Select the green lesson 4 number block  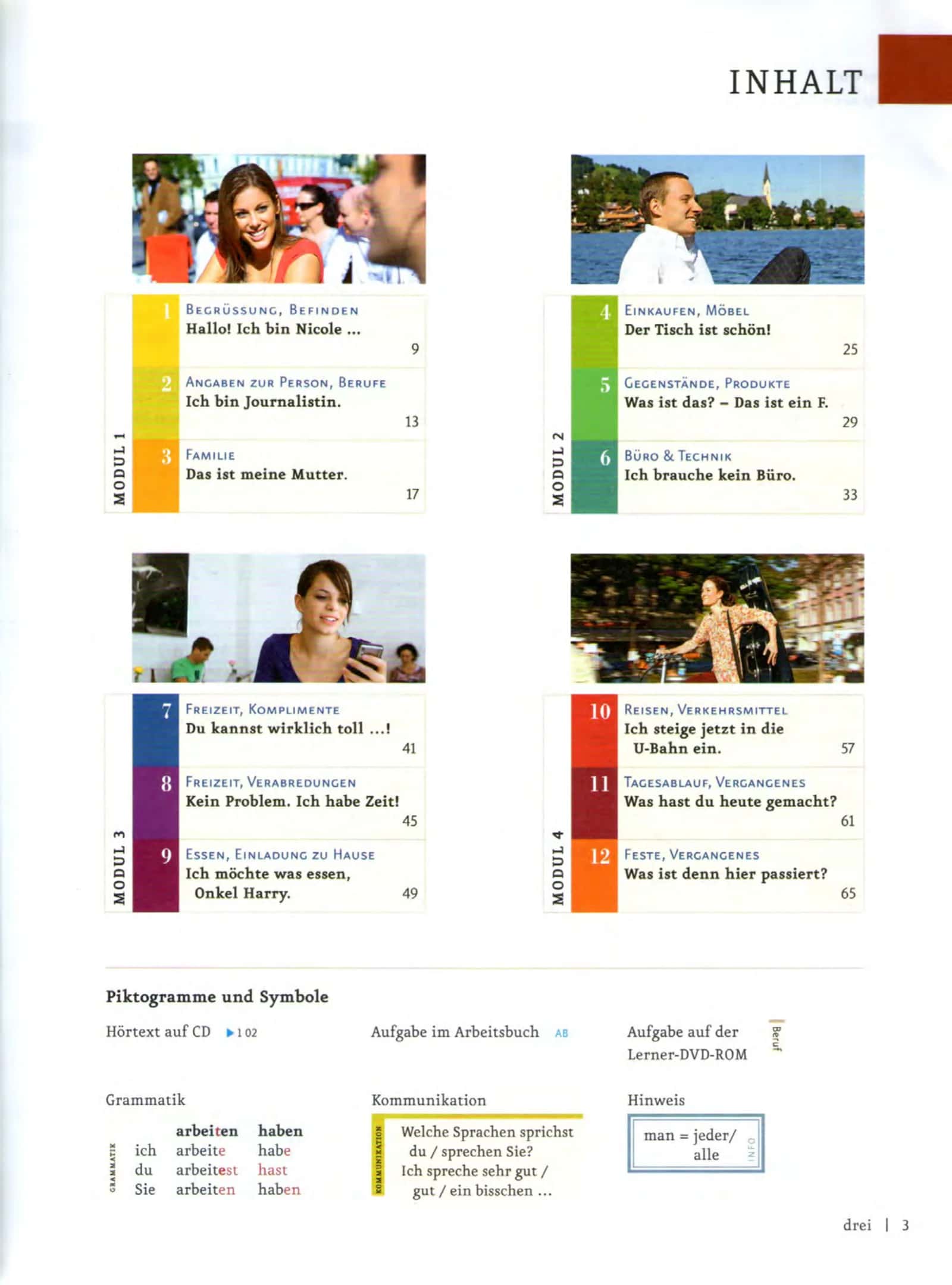pos(594,332)
